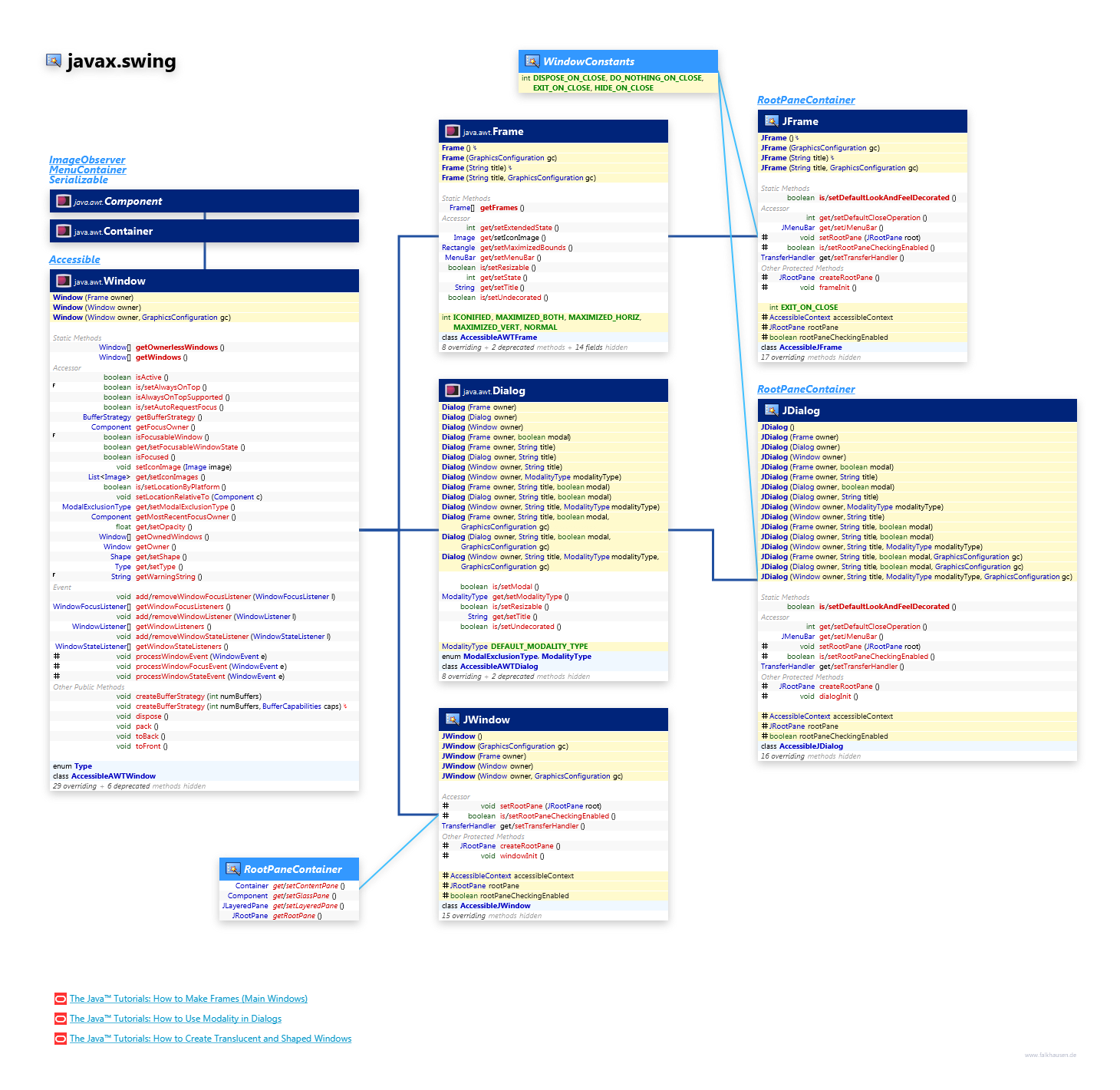Screen dimensions: 1120x1090
Task: Click frameInit method in JFrame
Action: point(835,288)
